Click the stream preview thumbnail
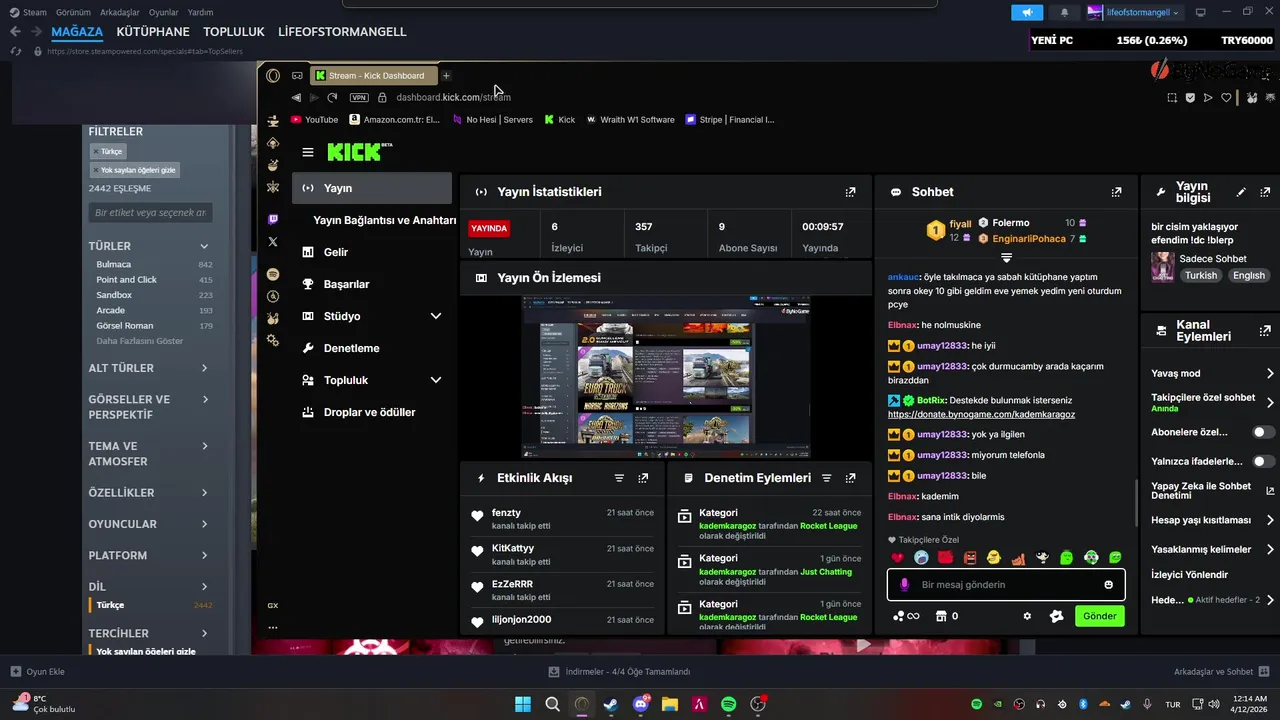This screenshot has width=1280, height=720. (x=666, y=377)
